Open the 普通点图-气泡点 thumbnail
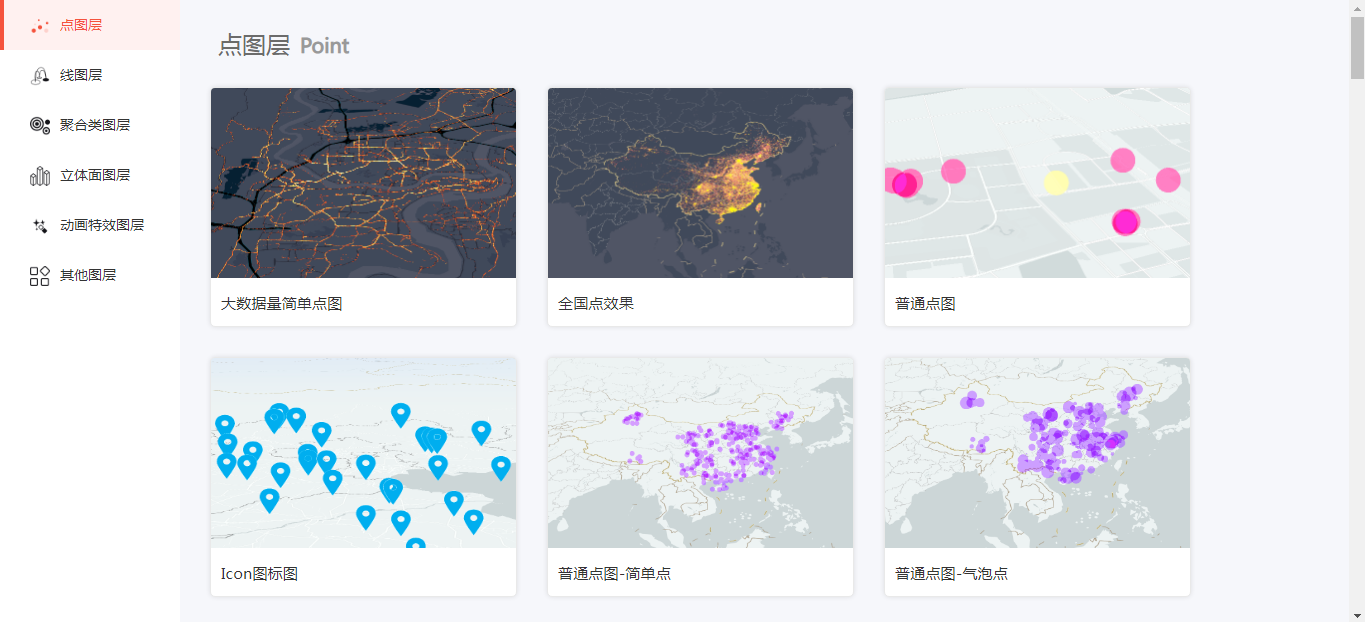 tap(1037, 453)
